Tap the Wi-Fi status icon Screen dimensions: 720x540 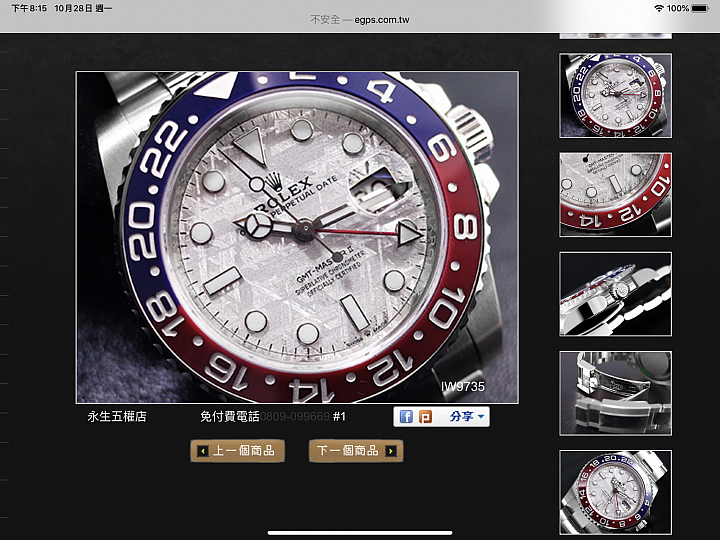(x=658, y=8)
